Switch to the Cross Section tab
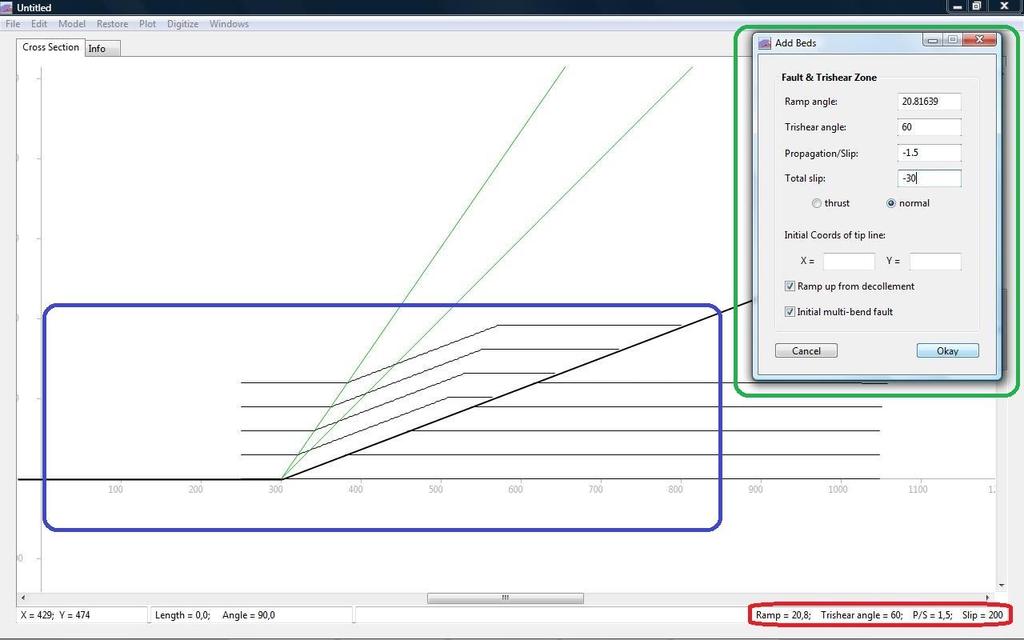Screen dimensions: 1024x640 pos(50,47)
